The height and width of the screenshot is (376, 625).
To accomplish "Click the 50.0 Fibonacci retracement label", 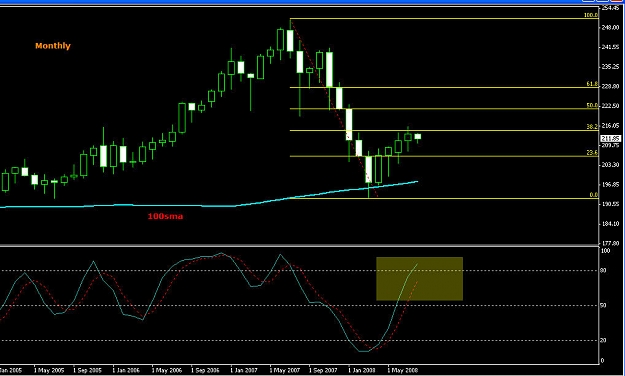I will tap(592, 105).
